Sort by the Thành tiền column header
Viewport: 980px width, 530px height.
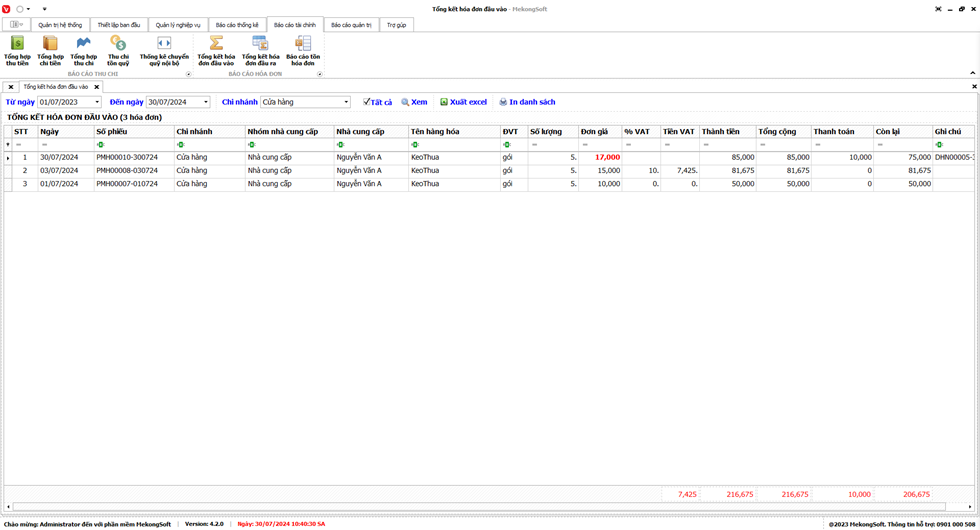coord(726,132)
